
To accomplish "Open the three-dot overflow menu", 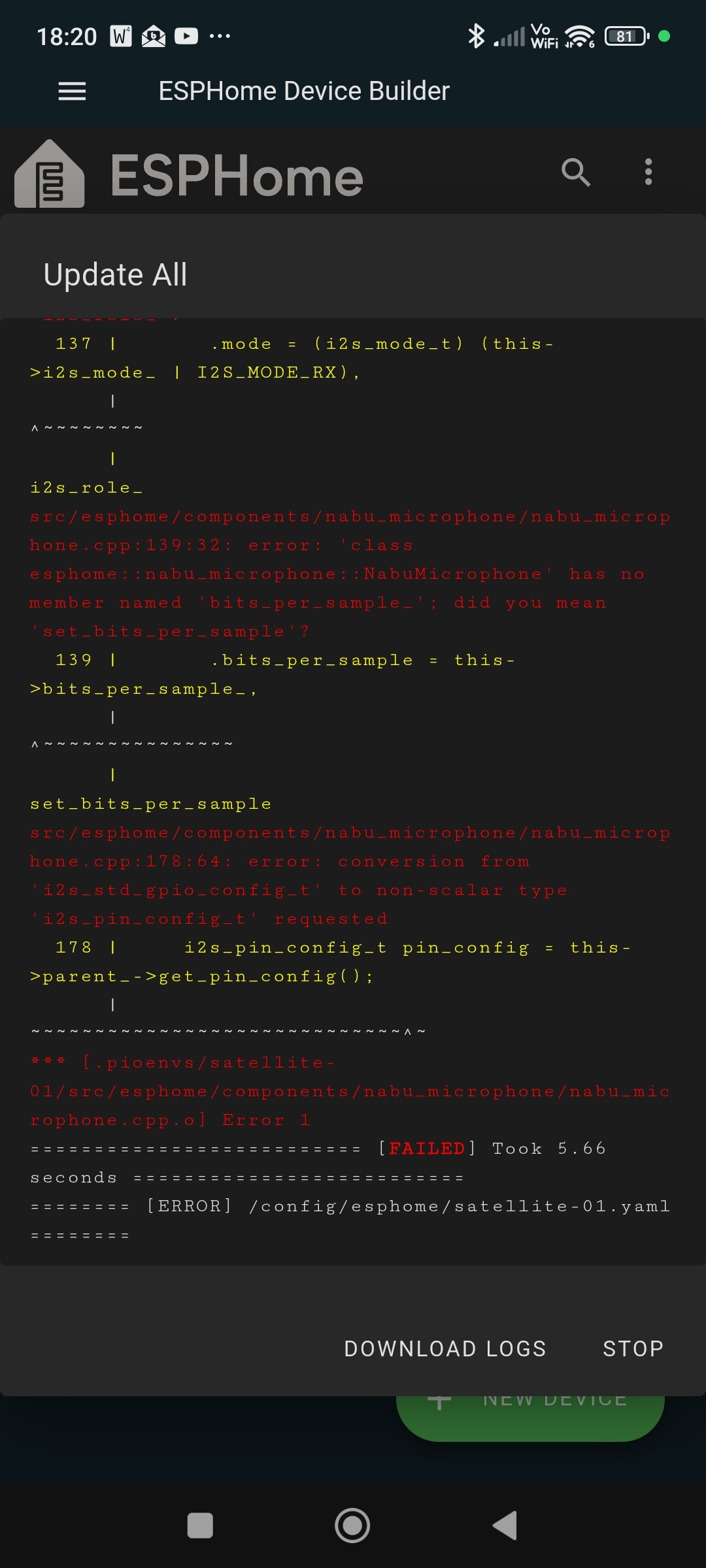I will tap(648, 172).
